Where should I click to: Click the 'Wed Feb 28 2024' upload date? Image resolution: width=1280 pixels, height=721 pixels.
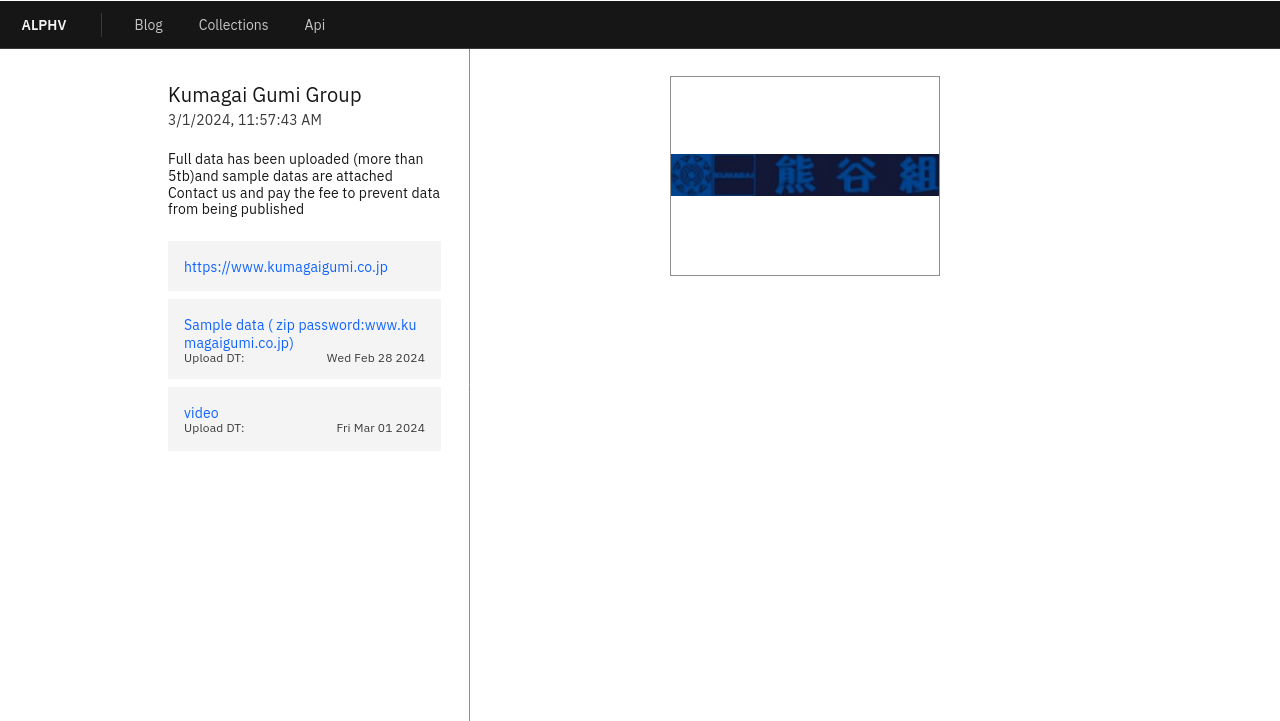coord(375,358)
